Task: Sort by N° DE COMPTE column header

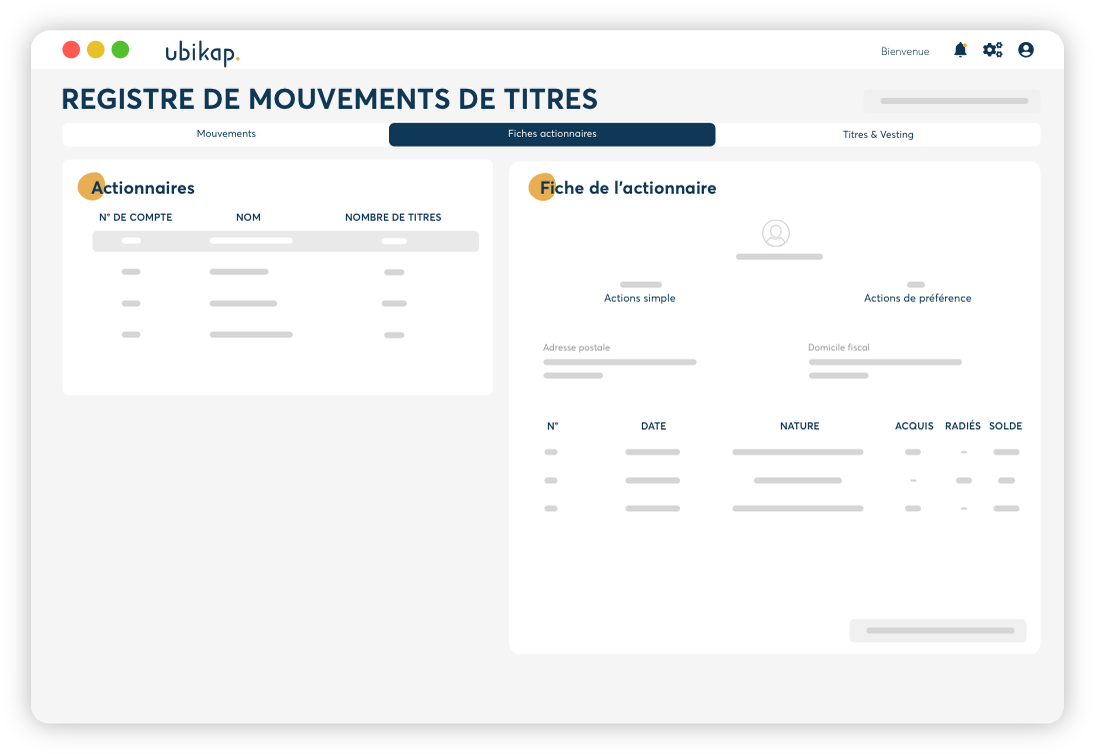Action: 135,217
